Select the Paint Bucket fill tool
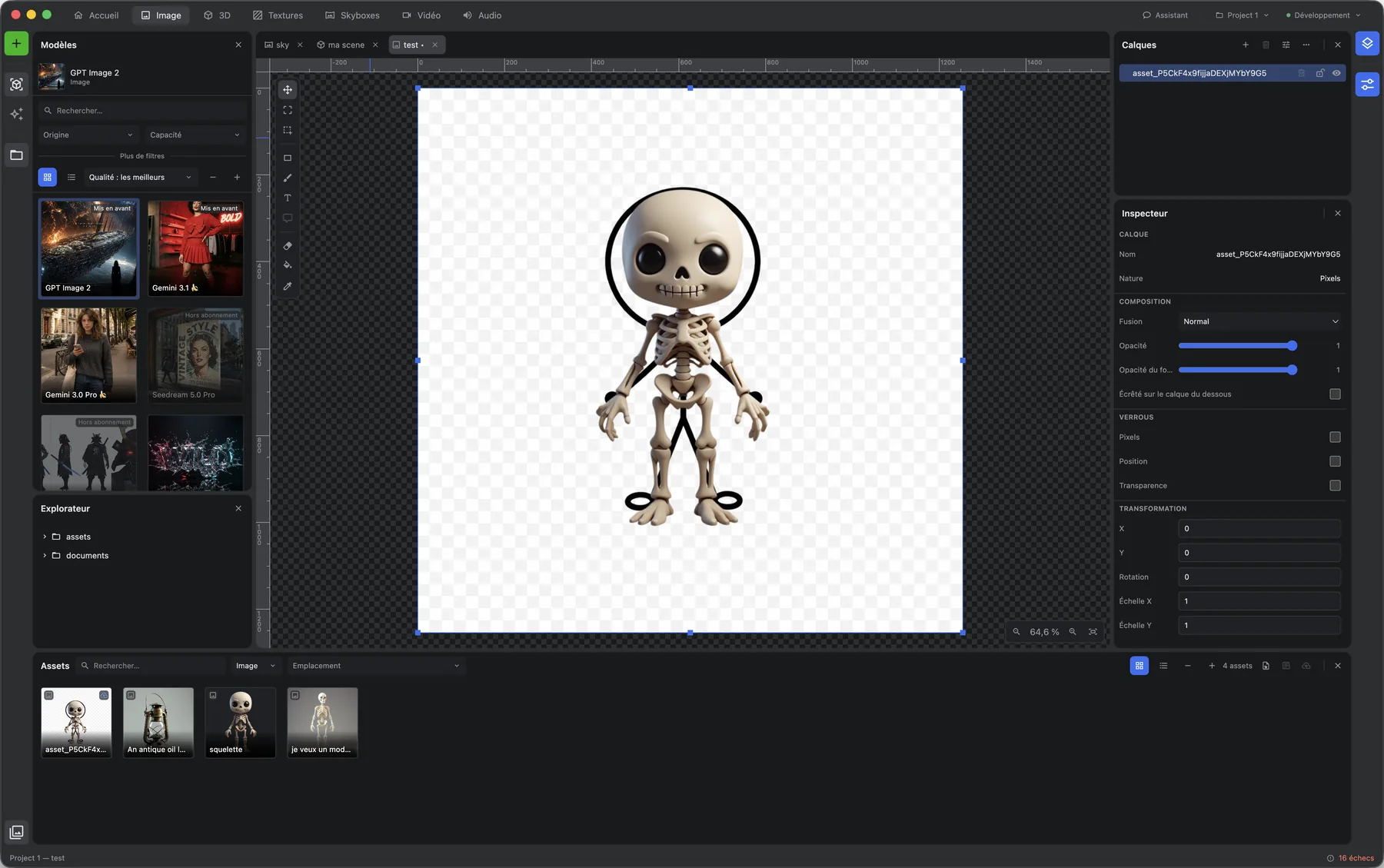1384x868 pixels. tap(288, 266)
